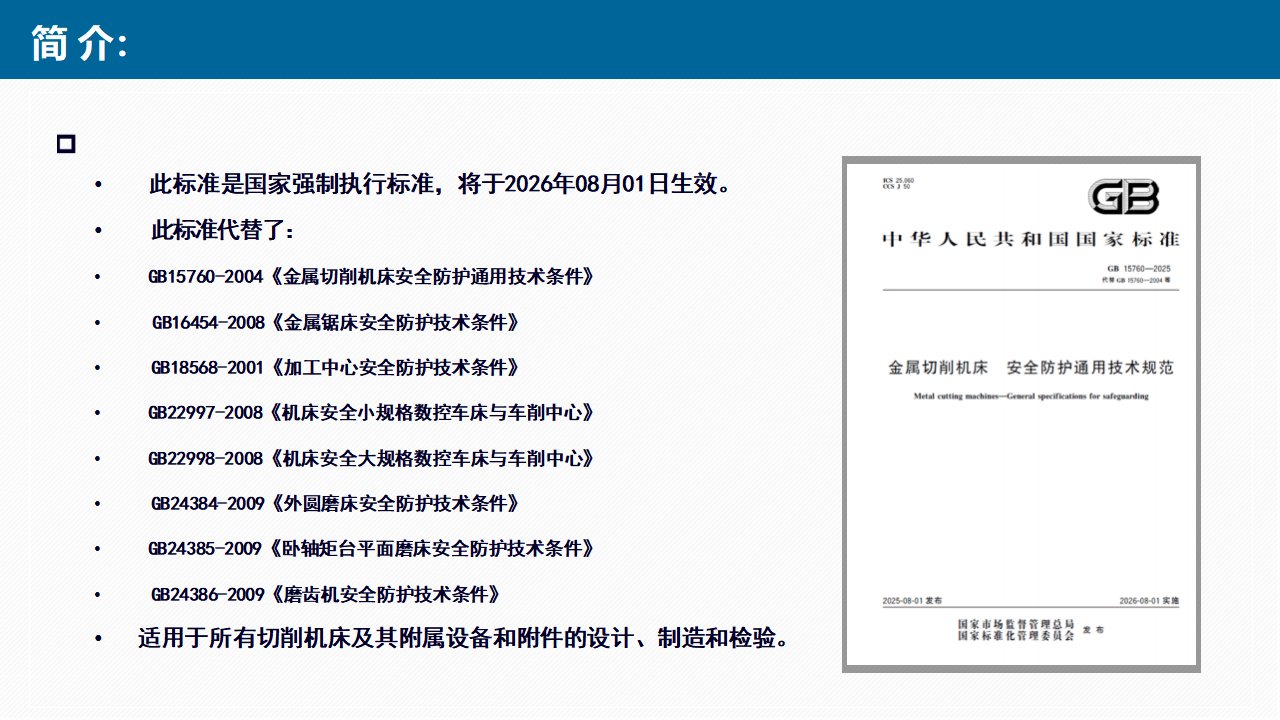1280x720 pixels.
Task: Click the 2025-08-01 发布 date on the cover
Action: (x=912, y=601)
